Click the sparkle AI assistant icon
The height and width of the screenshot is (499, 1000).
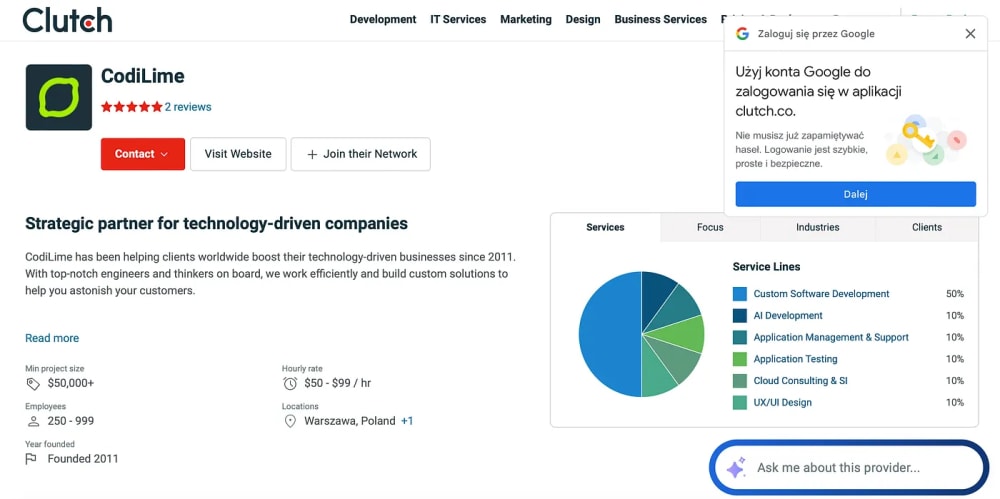(736, 468)
